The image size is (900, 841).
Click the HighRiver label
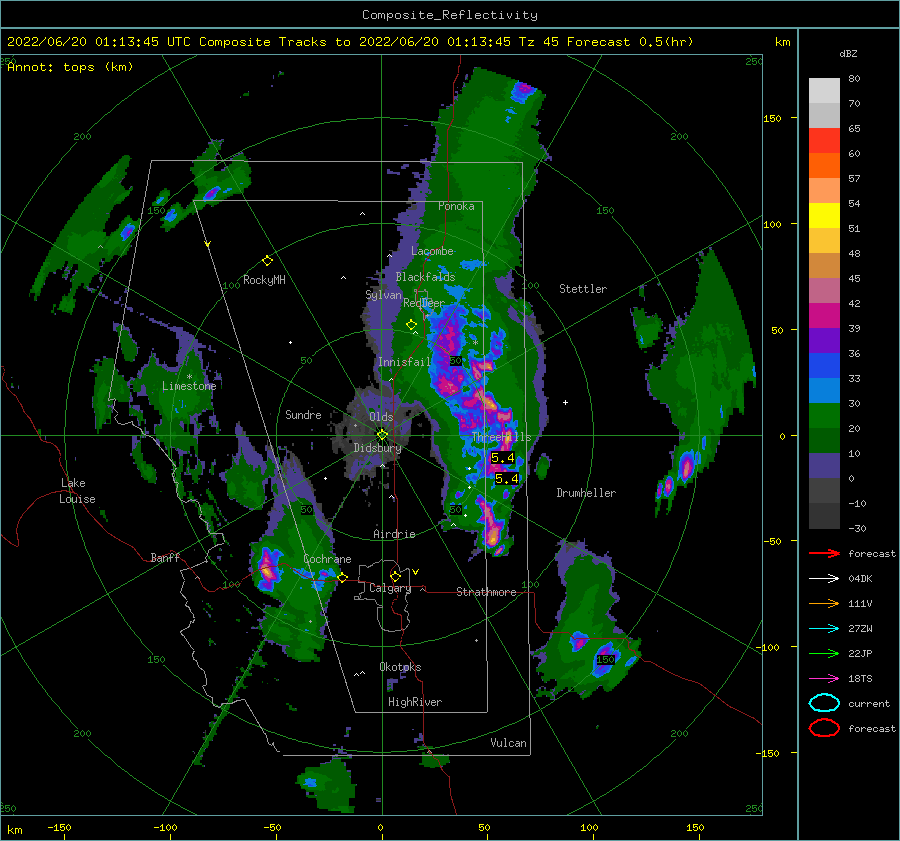tap(415, 702)
